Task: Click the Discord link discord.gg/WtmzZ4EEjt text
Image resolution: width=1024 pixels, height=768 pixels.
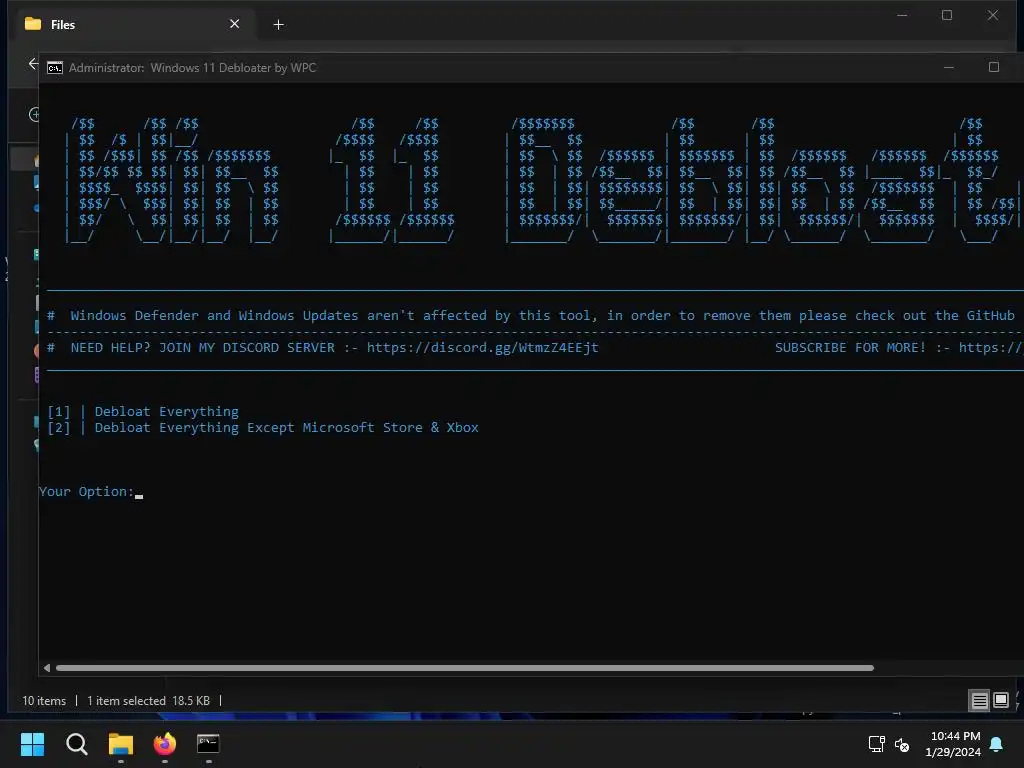Action: (482, 347)
